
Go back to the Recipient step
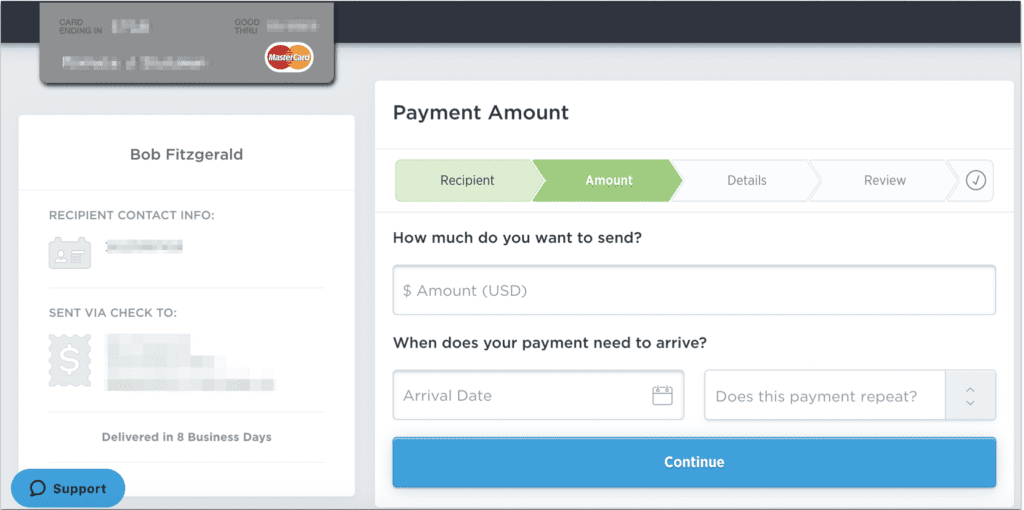point(467,181)
